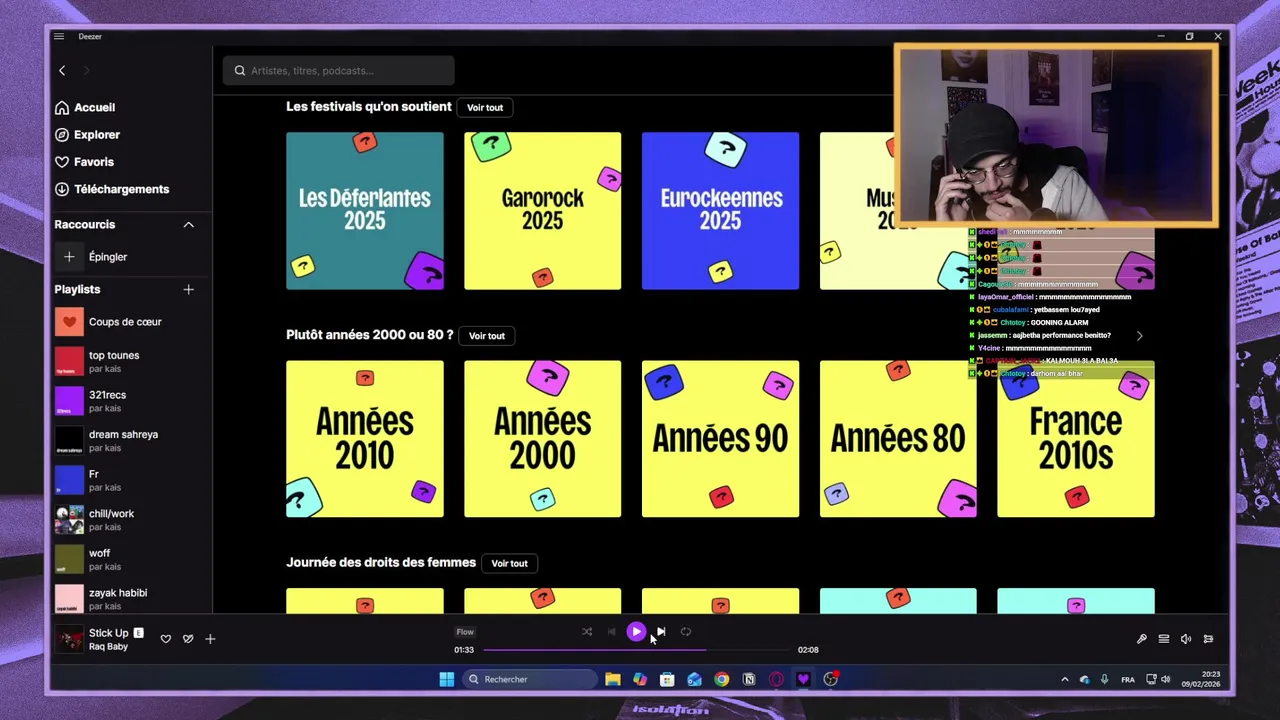This screenshot has height=720, width=1280.
Task: Skip to the next track
Action: [661, 632]
